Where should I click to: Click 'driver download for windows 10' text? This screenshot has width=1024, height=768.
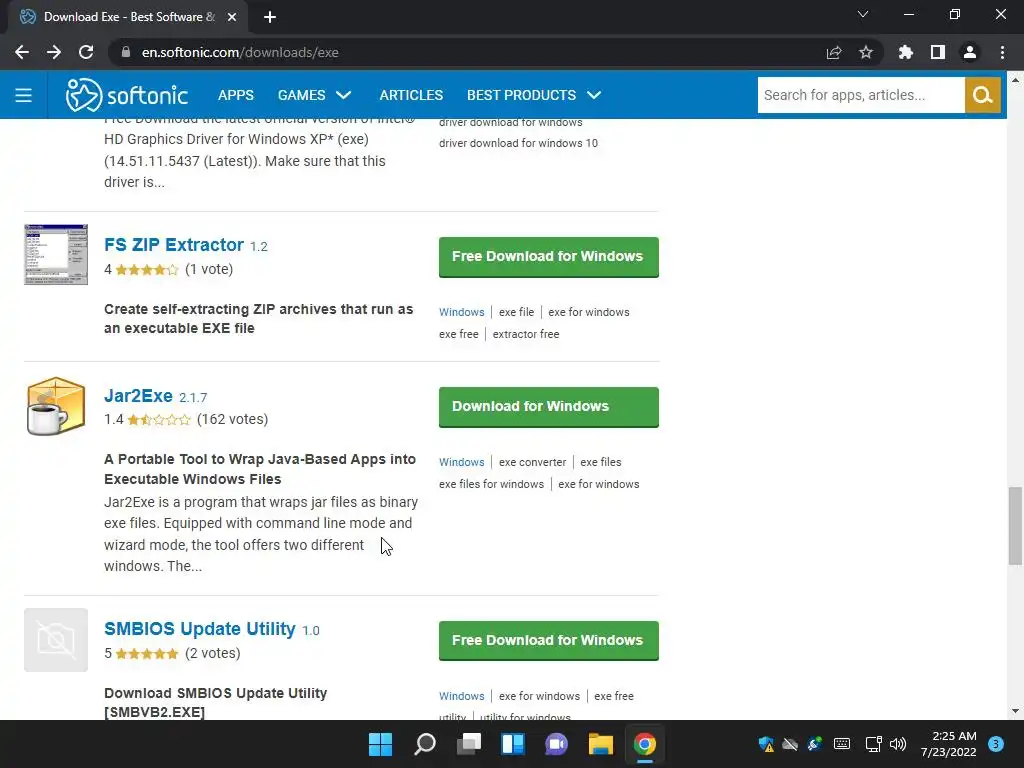point(518,143)
